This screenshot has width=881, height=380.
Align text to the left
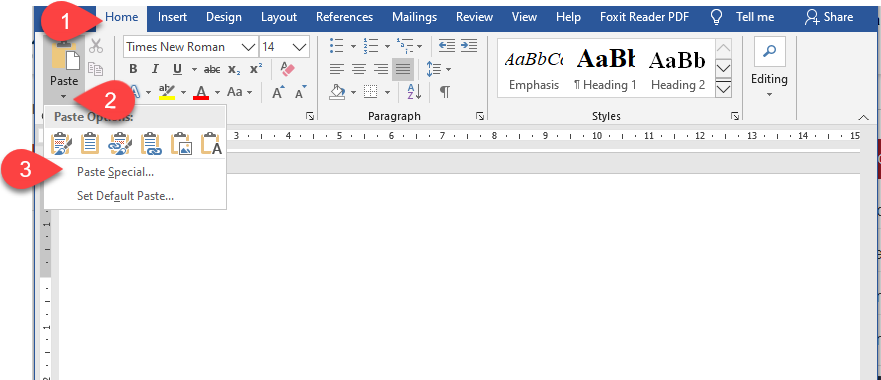pos(337,69)
